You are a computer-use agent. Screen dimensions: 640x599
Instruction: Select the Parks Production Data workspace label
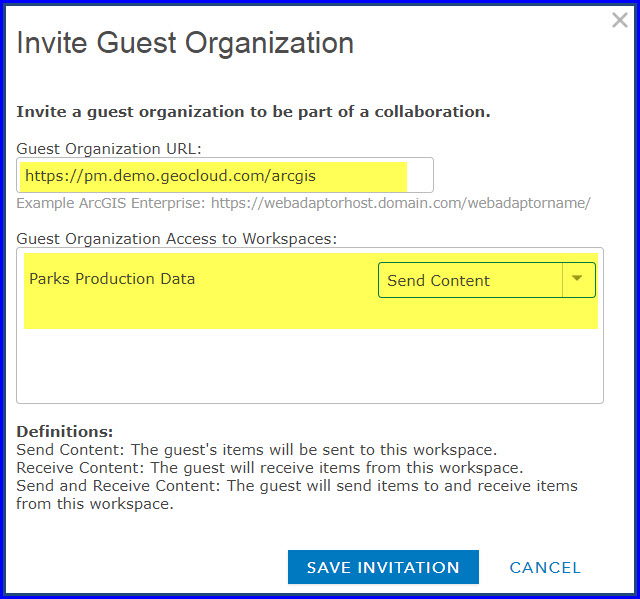point(112,278)
